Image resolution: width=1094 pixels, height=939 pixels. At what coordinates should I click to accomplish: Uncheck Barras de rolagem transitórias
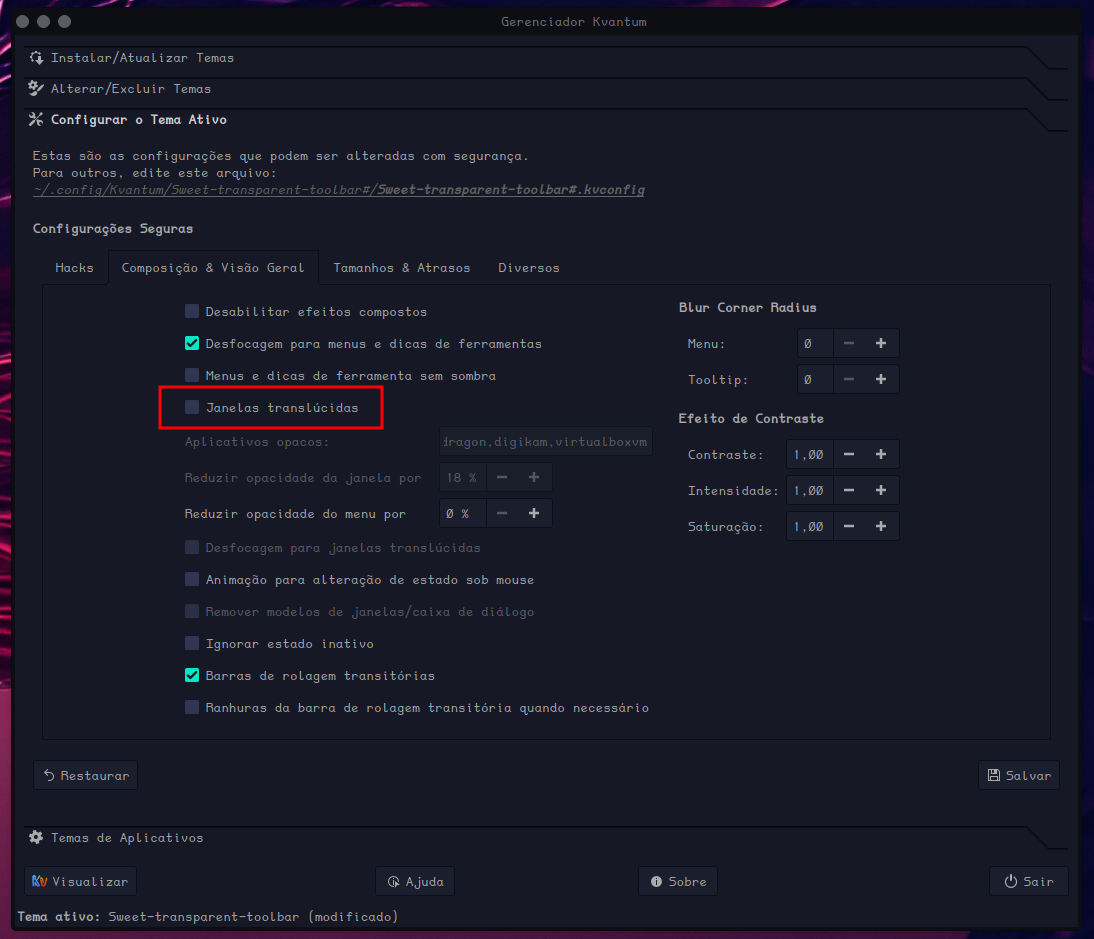[192, 676]
